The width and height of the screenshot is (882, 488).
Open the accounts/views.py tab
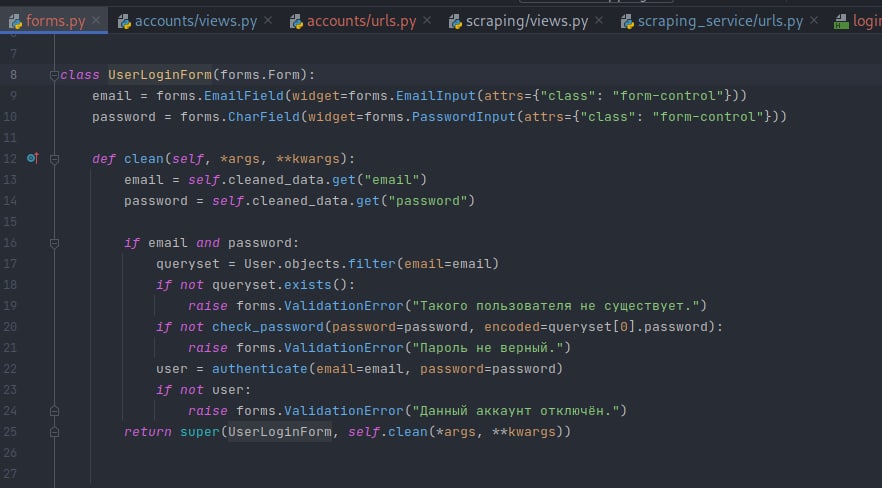[196, 21]
